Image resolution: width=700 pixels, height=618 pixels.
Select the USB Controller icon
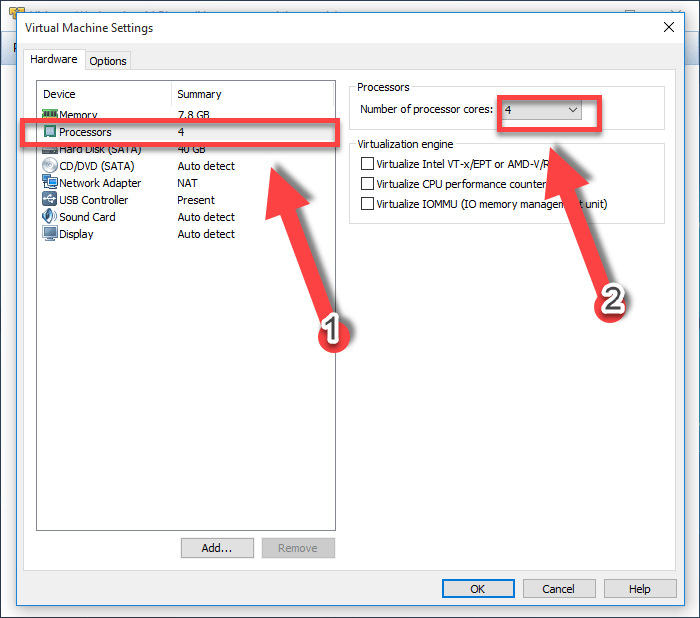click(x=50, y=200)
